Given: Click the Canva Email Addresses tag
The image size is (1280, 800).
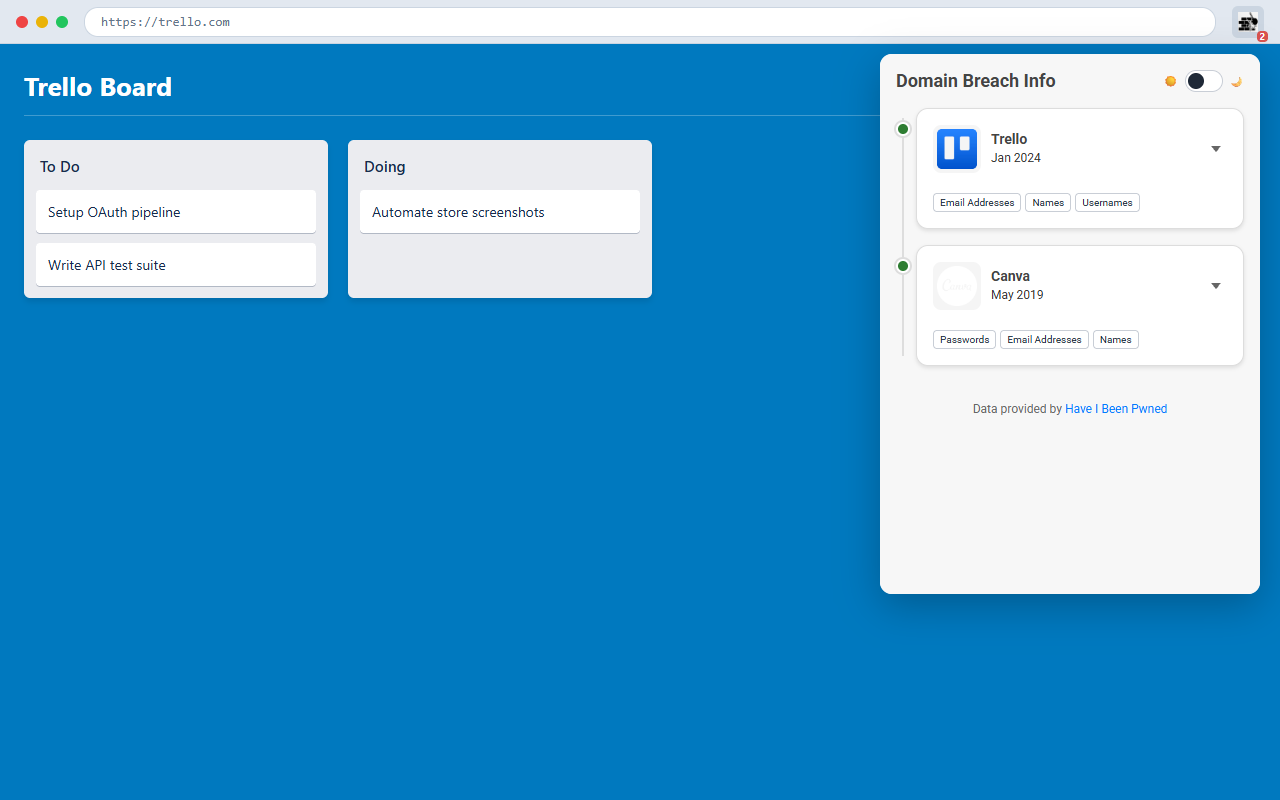Looking at the screenshot, I should 1044,340.
